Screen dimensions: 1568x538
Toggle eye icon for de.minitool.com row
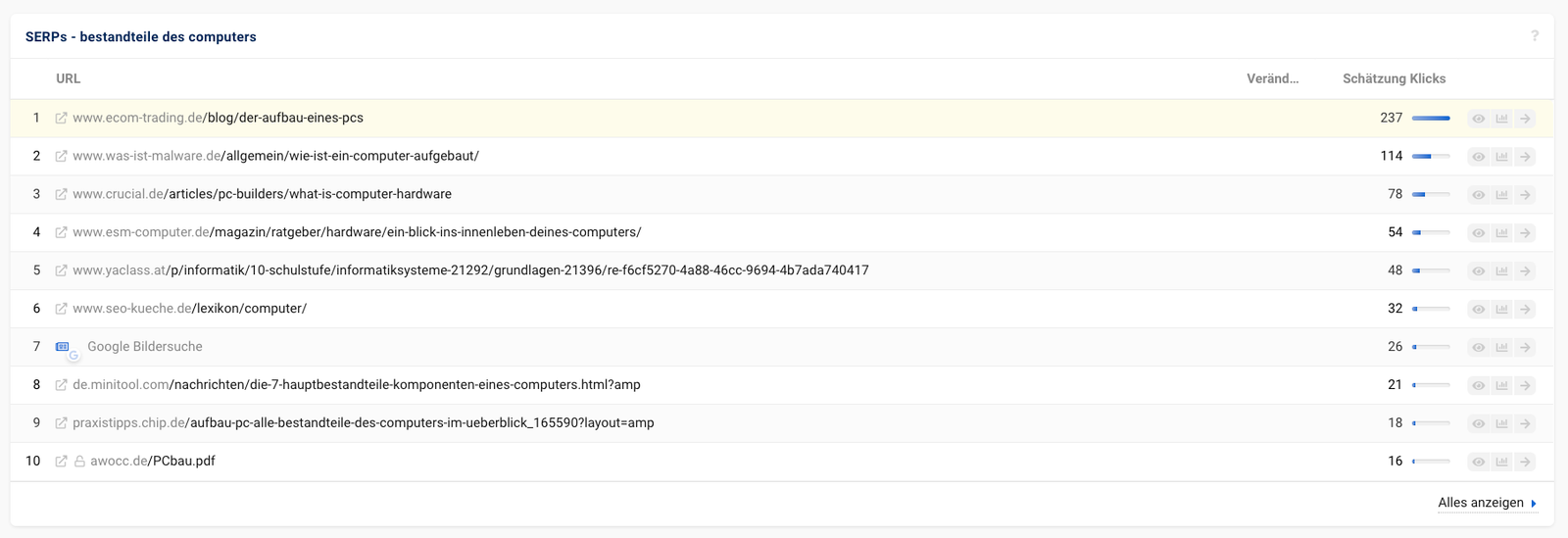(x=1478, y=386)
